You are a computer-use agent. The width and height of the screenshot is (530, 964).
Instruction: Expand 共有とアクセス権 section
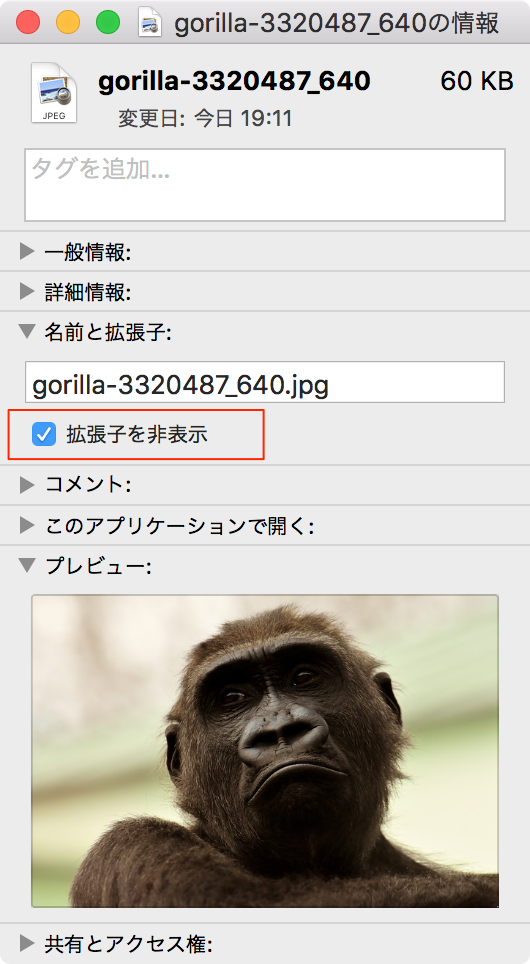pos(26,942)
